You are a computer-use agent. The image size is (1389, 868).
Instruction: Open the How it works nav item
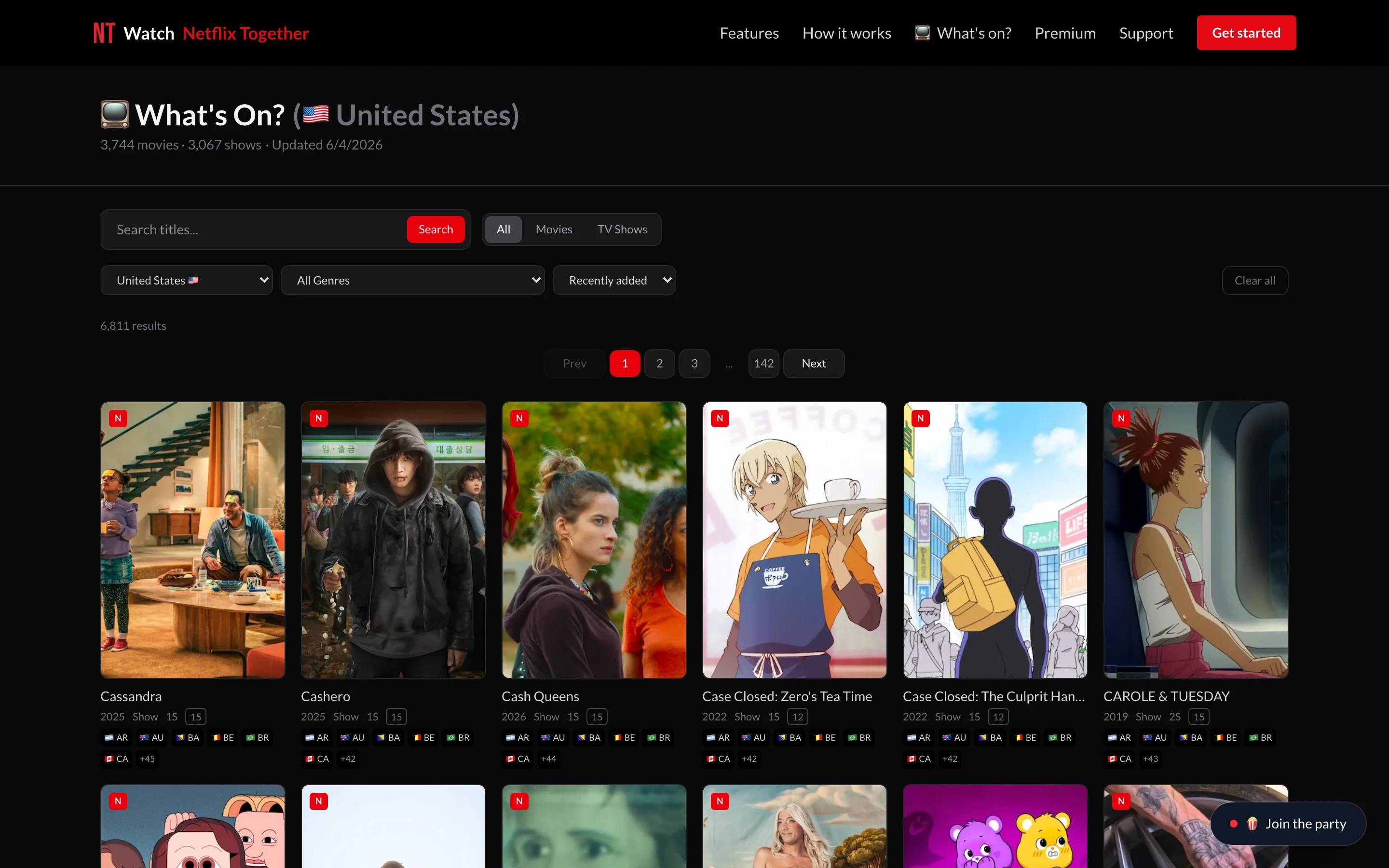846,33
